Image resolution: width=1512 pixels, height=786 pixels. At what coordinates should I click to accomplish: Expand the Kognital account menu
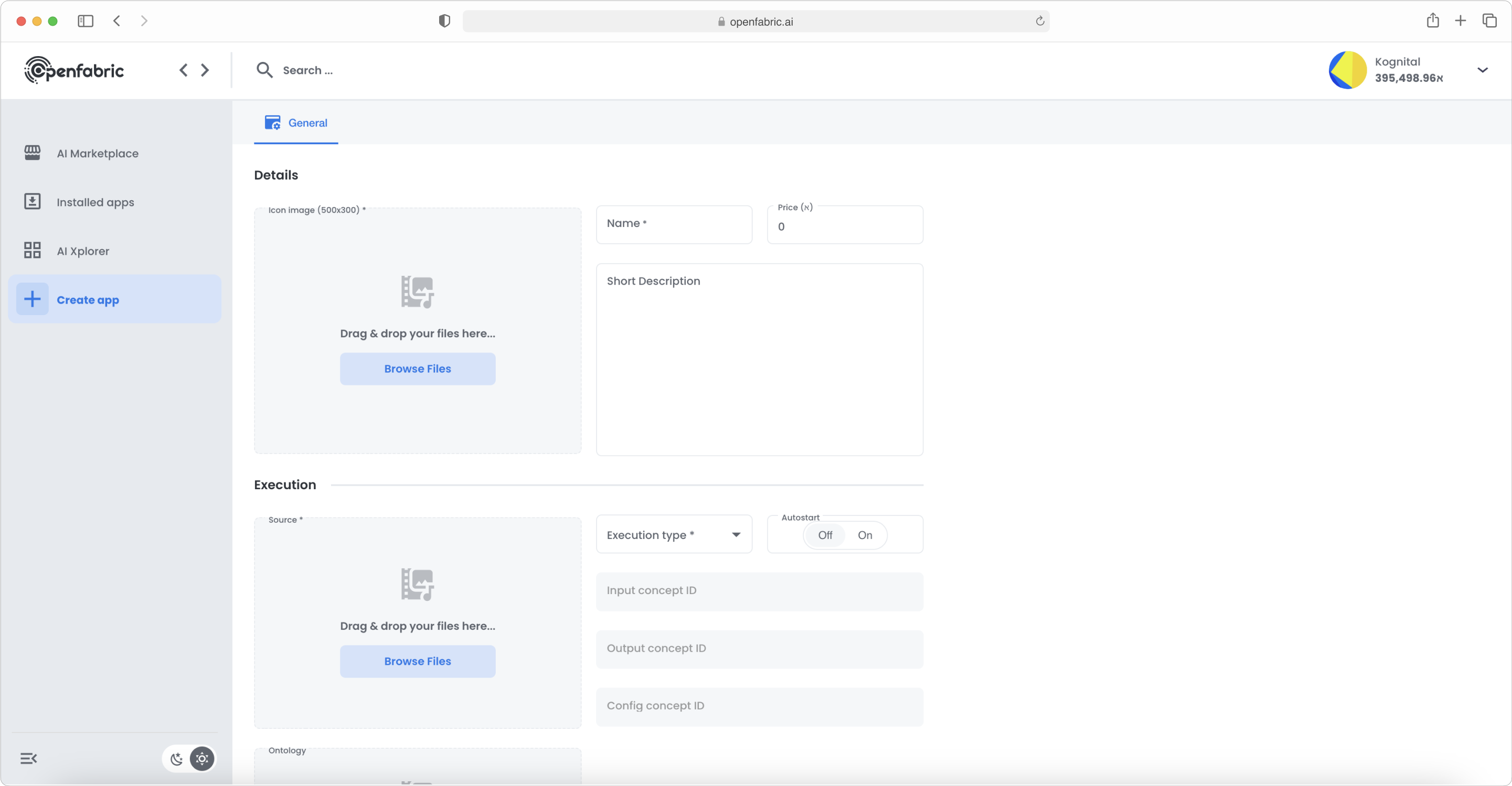[x=1484, y=70]
